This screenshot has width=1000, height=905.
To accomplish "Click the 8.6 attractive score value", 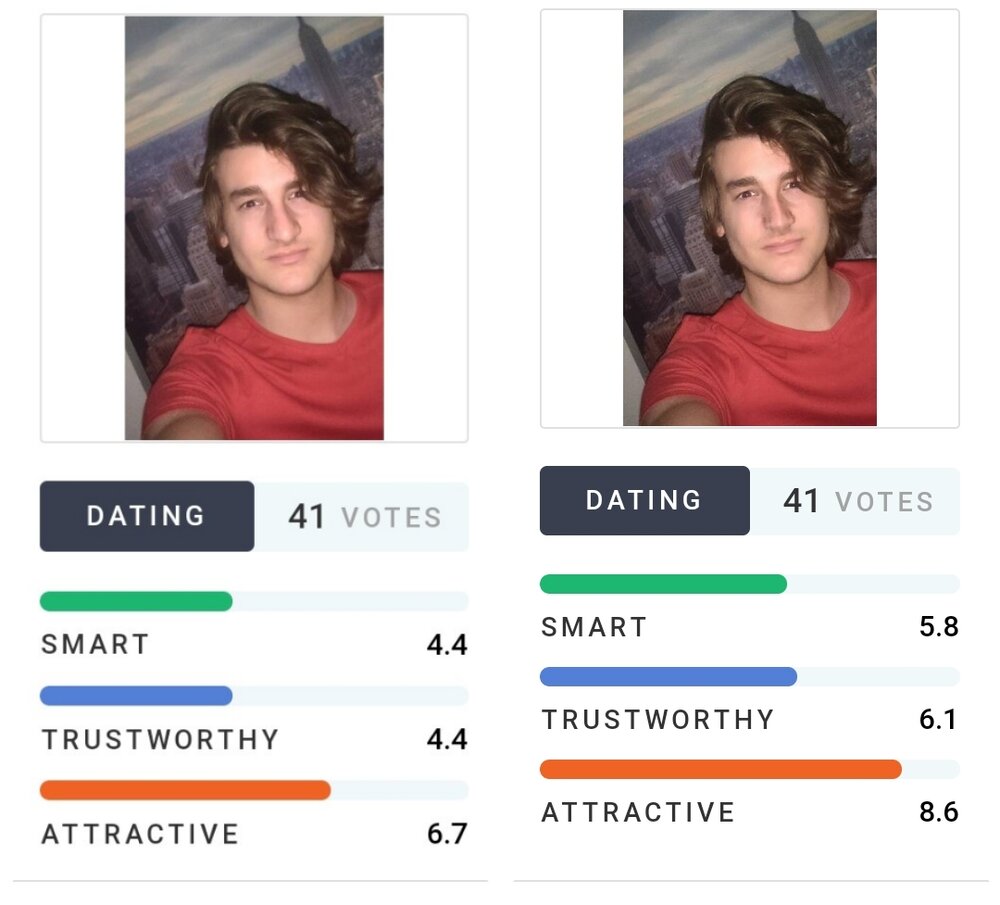I will [x=939, y=813].
